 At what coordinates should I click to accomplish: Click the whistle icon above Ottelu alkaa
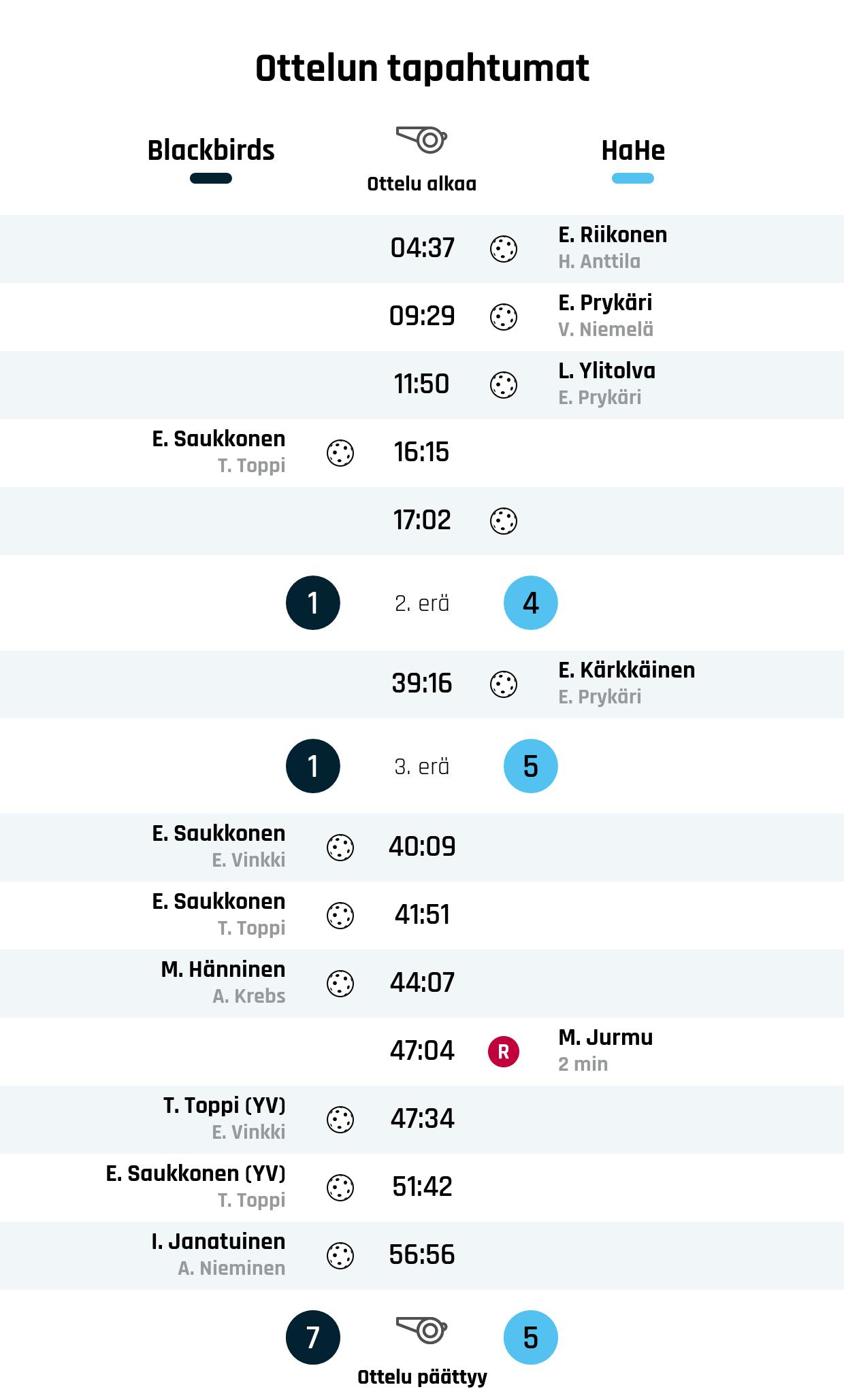421,139
